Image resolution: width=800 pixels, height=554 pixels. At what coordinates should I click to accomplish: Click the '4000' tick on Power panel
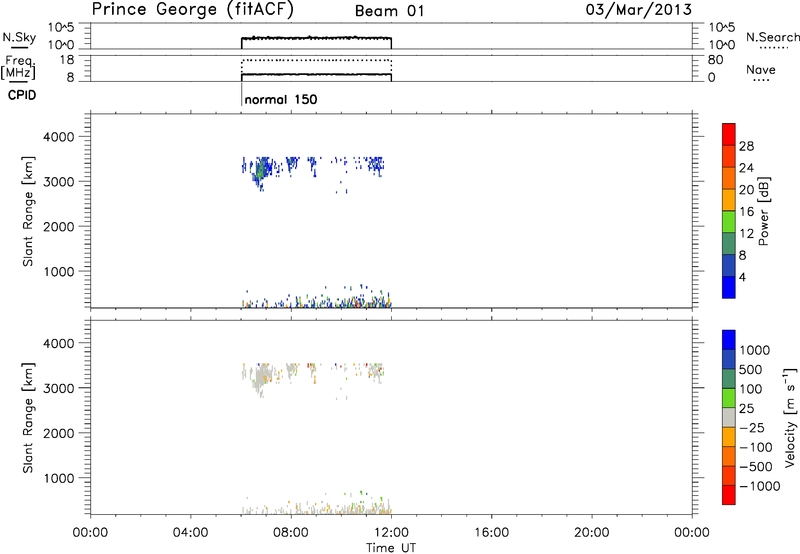pyautogui.click(x=59, y=137)
